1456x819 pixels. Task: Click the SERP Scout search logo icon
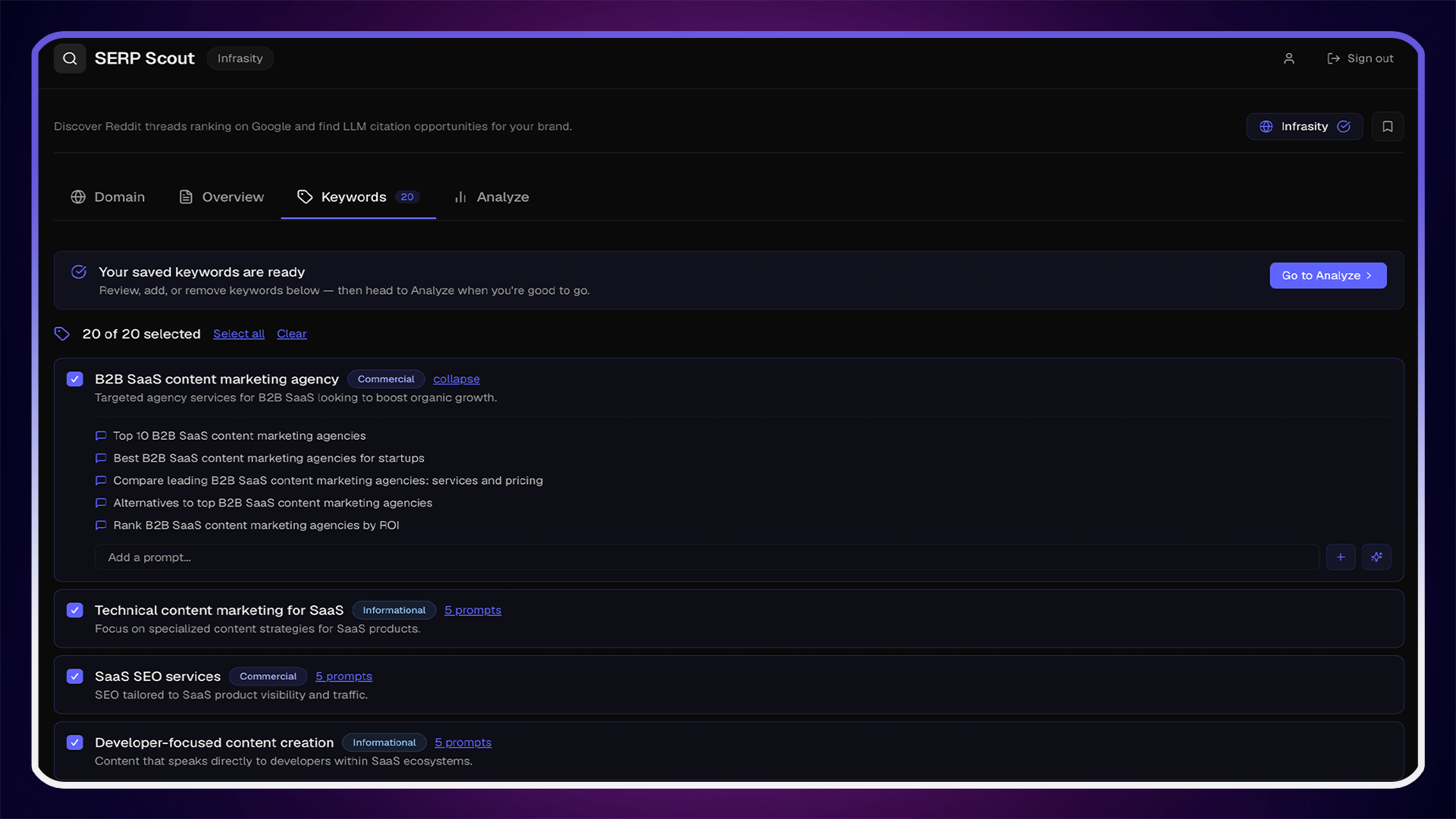[x=70, y=58]
